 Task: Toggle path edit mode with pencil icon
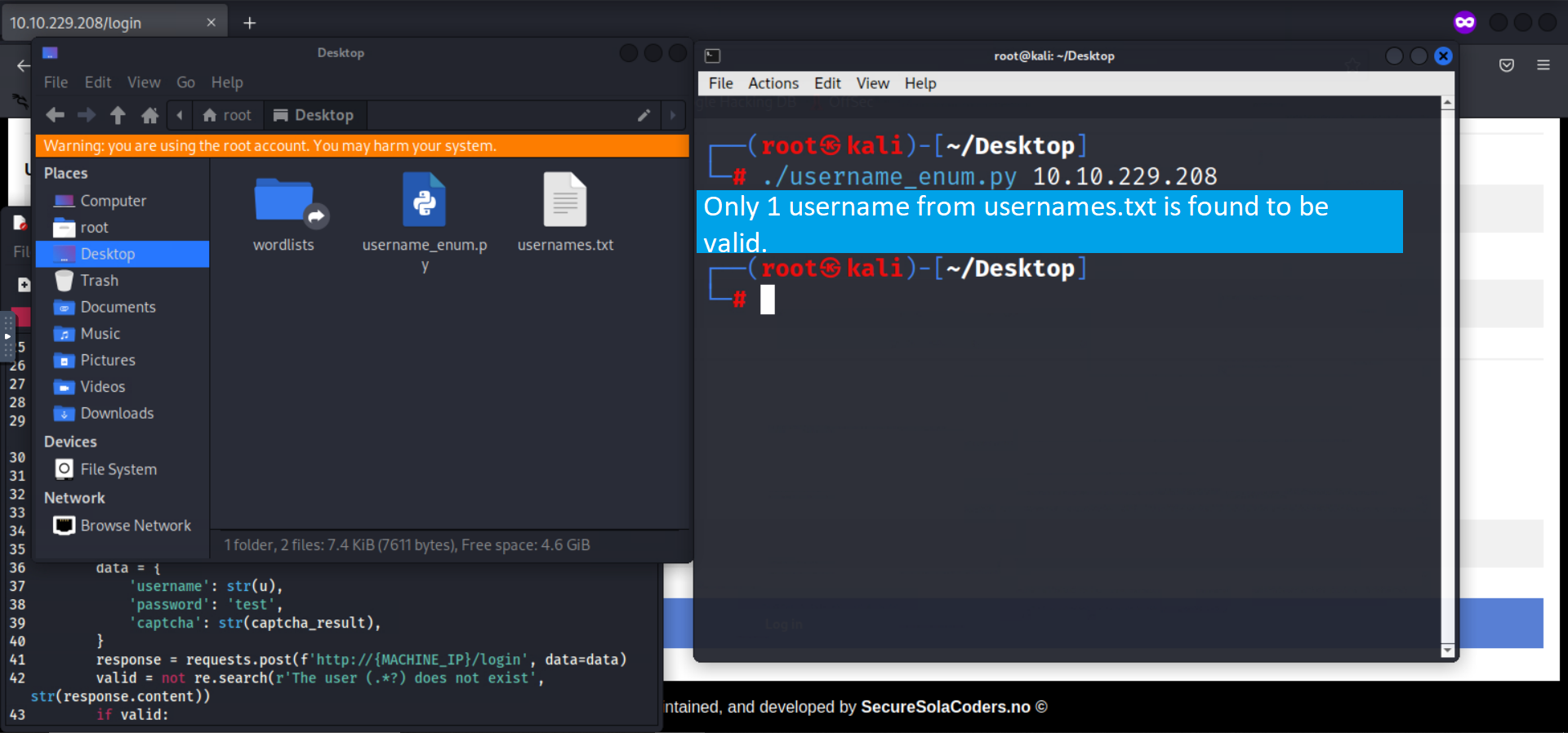pyautogui.click(x=644, y=115)
